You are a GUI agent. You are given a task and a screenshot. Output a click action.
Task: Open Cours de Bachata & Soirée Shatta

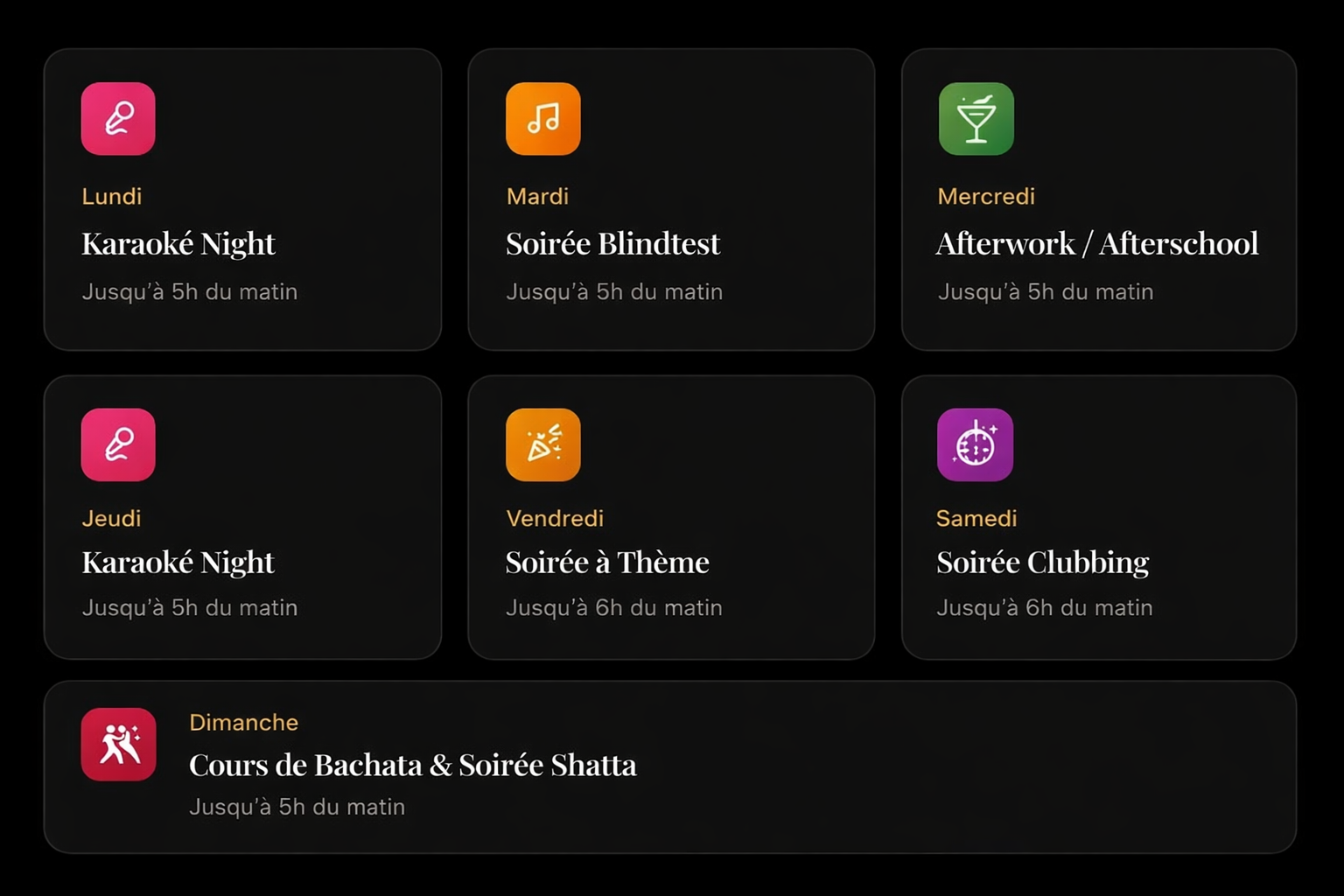click(413, 765)
